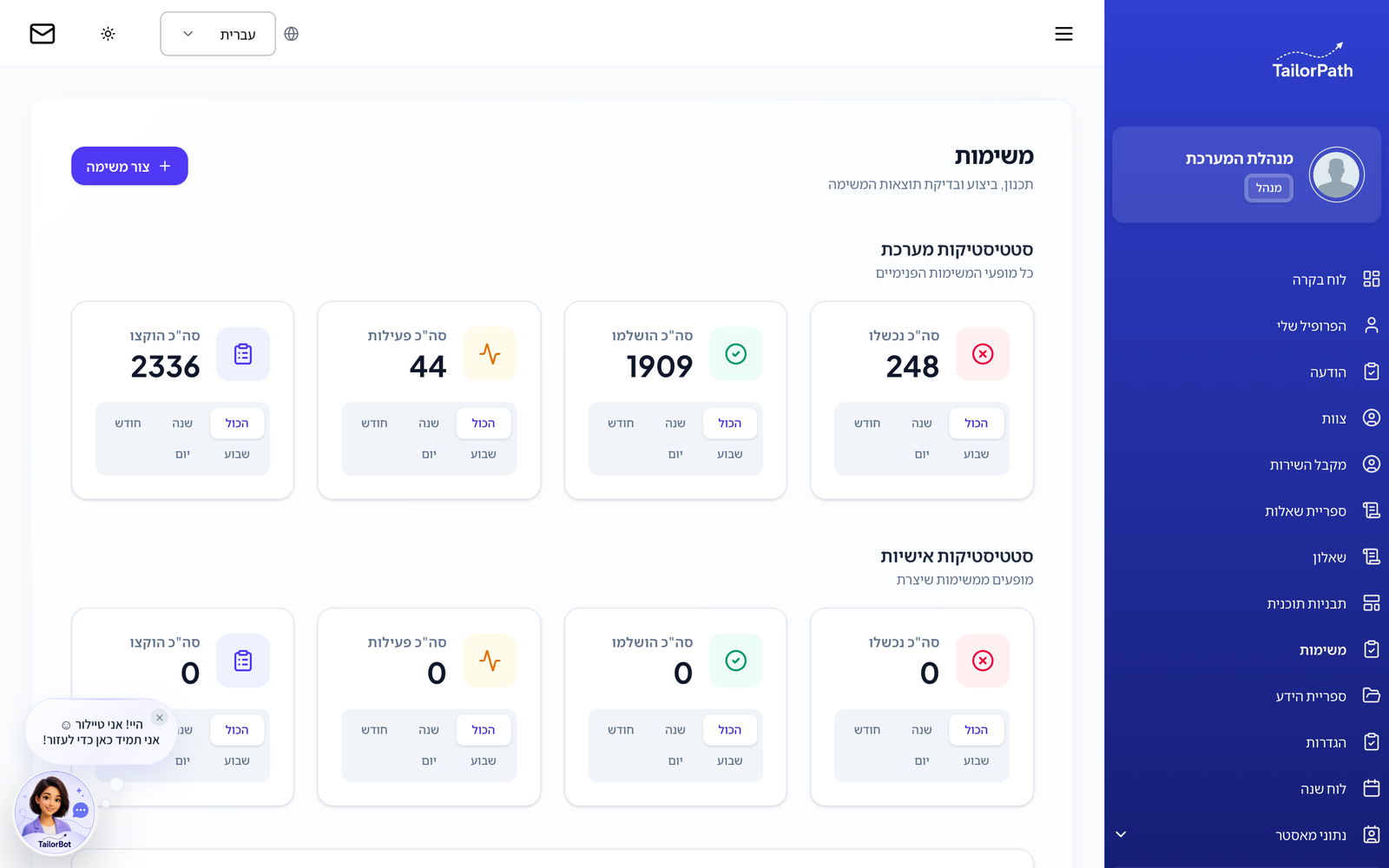1389x868 pixels.
Task: Expand נתוני מאסטר chevron arrow
Action: [1121, 834]
